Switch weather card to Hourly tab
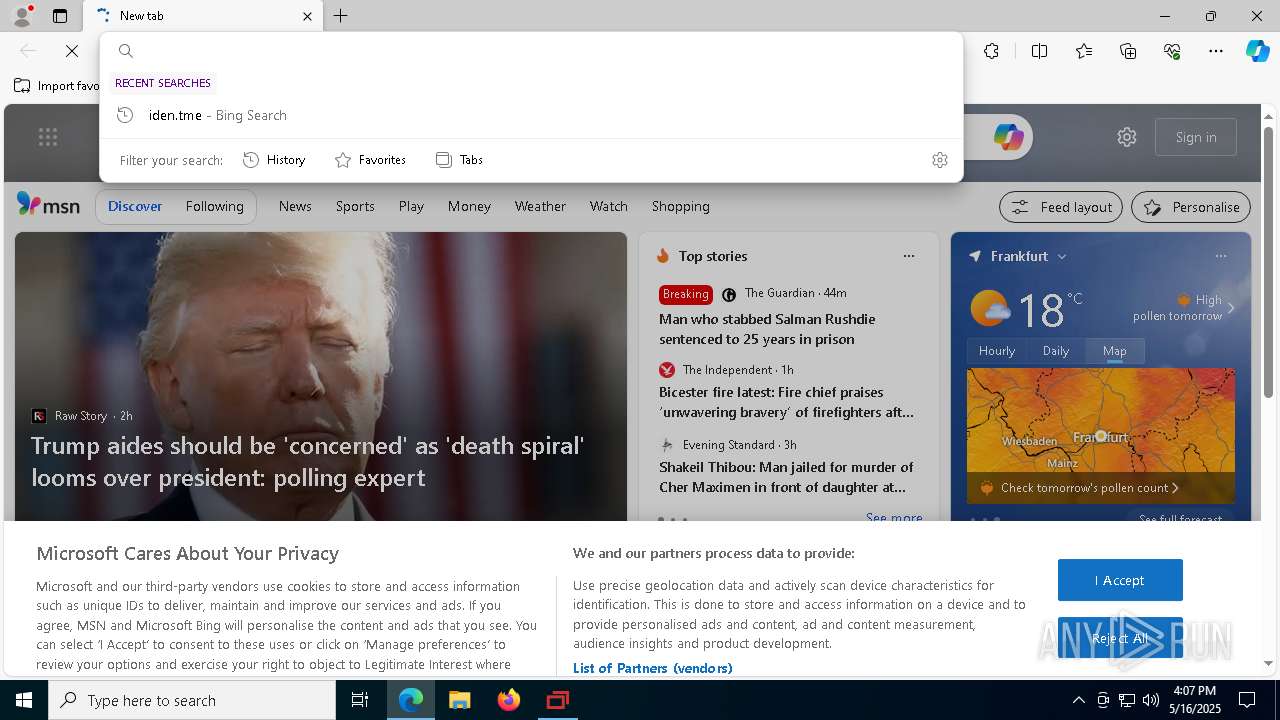This screenshot has height=720, width=1280. coord(997,351)
